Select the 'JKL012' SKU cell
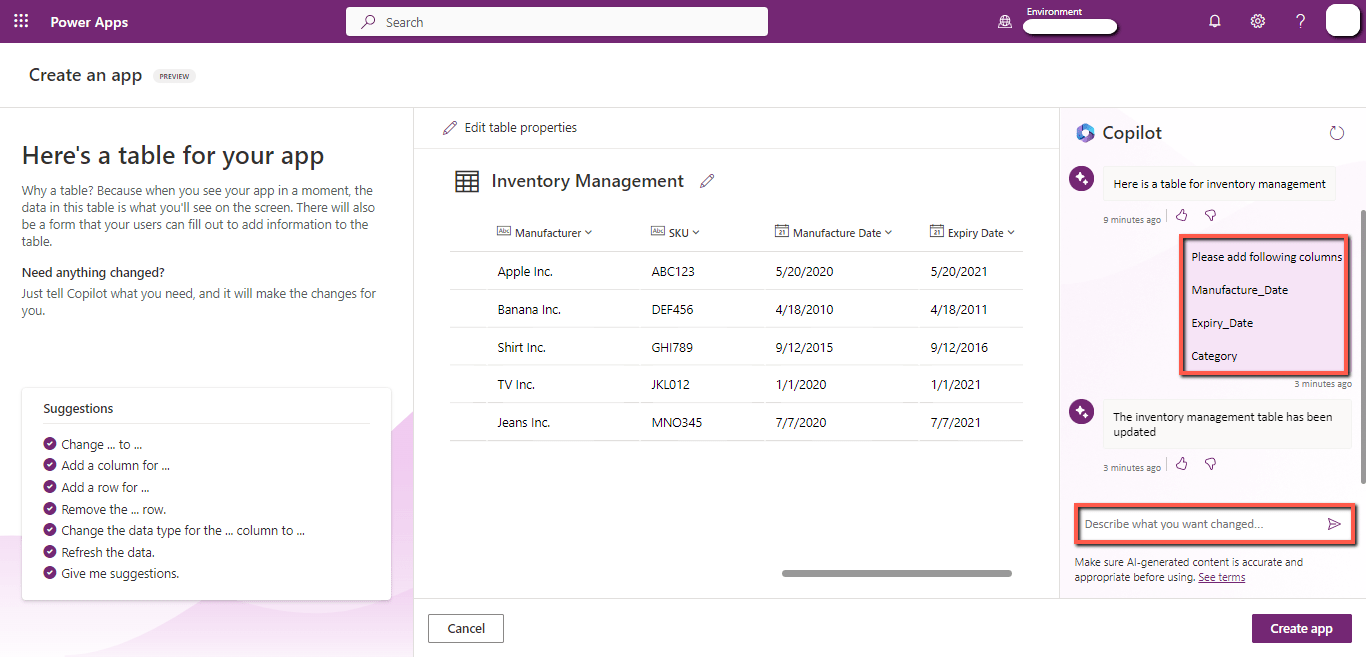Viewport: 1366px width, 657px height. (x=670, y=384)
